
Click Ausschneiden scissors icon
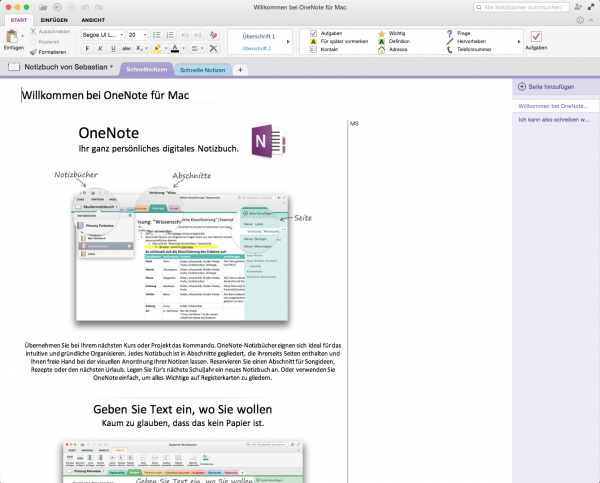[33, 31]
